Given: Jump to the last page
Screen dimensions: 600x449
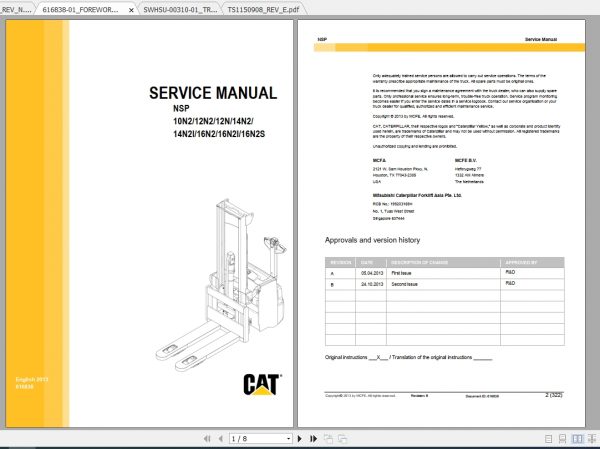Looking at the screenshot, I should (313, 439).
